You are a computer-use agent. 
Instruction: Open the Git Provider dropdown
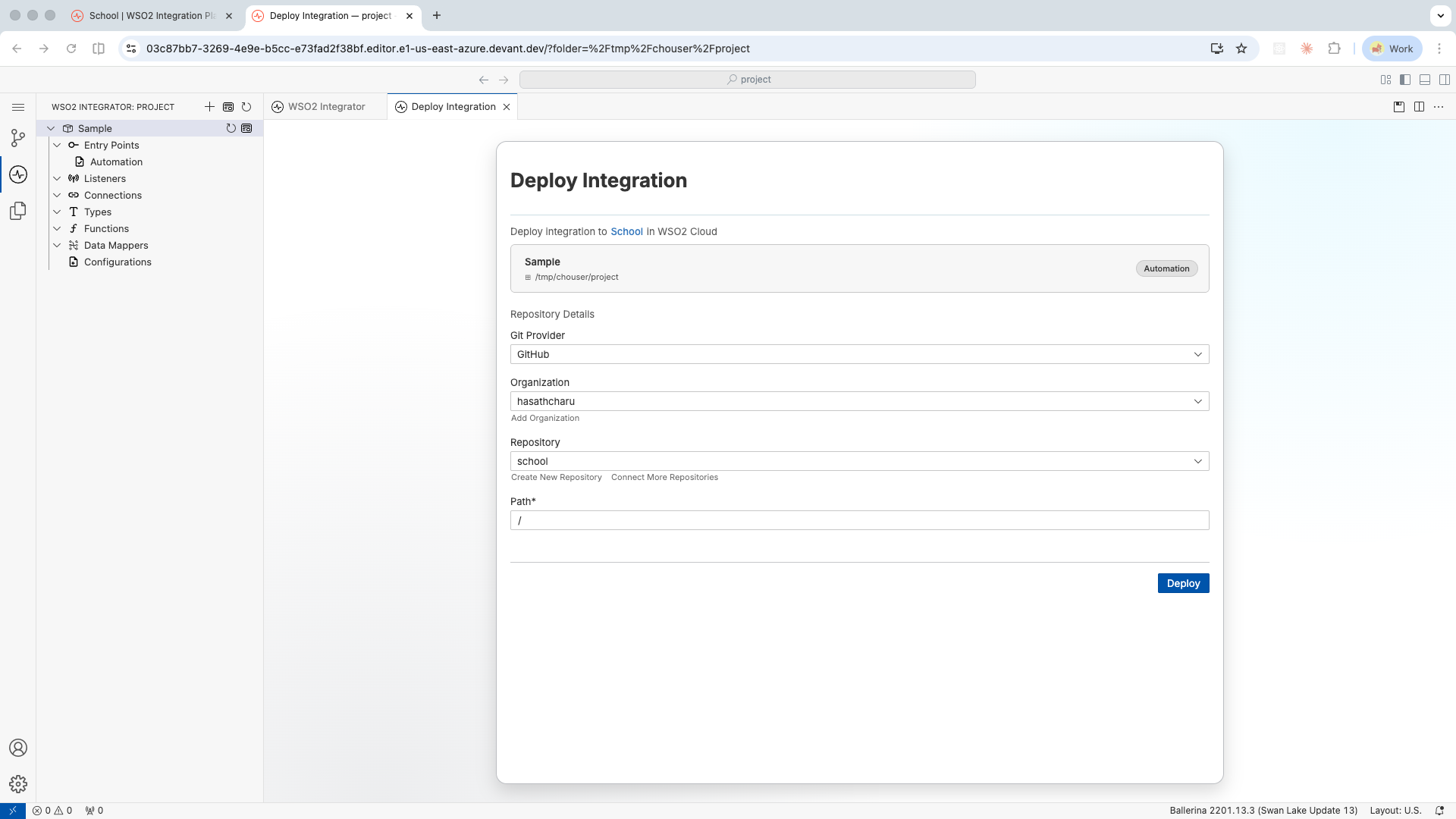pos(859,354)
